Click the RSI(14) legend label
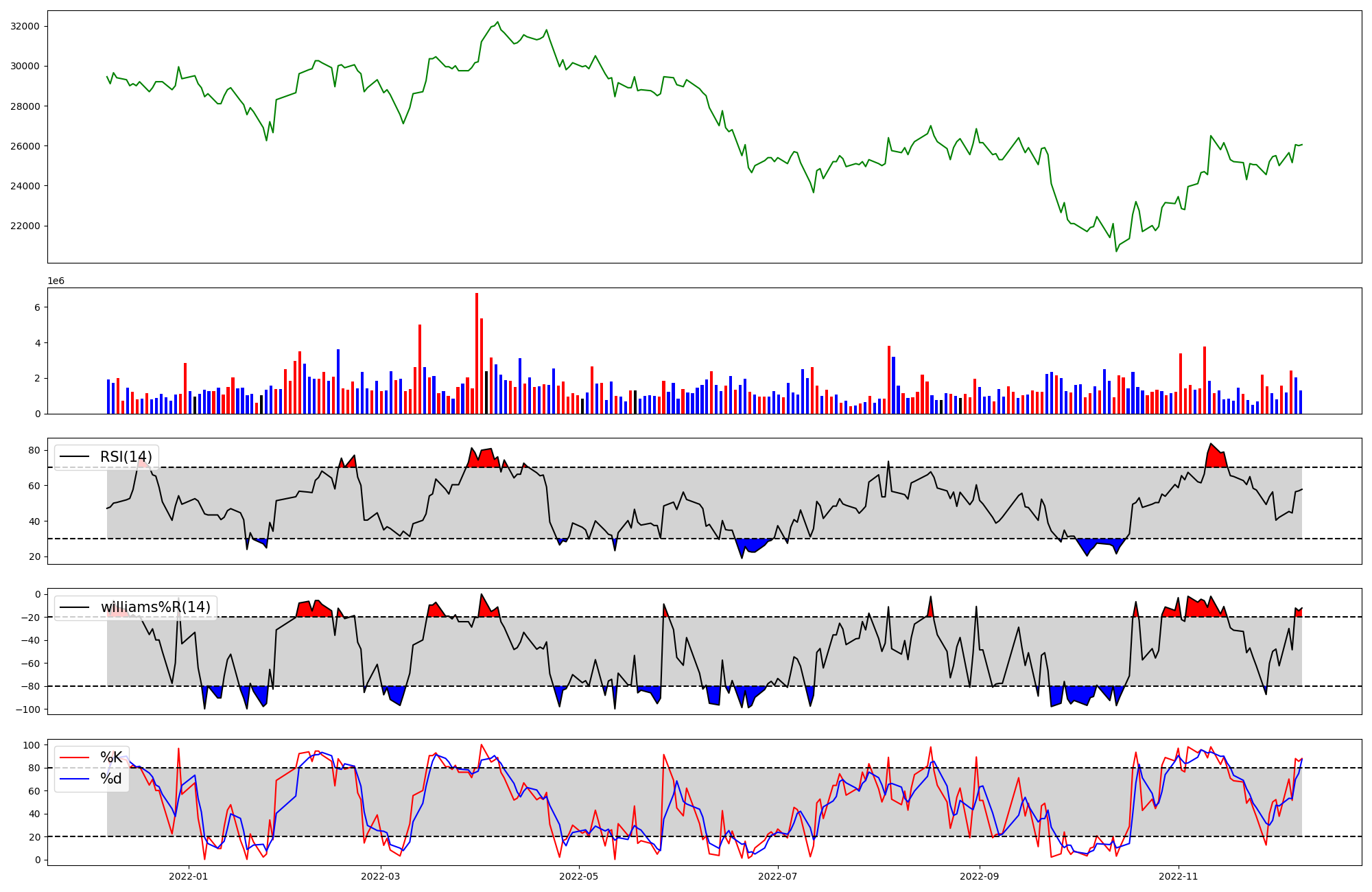 point(126,457)
